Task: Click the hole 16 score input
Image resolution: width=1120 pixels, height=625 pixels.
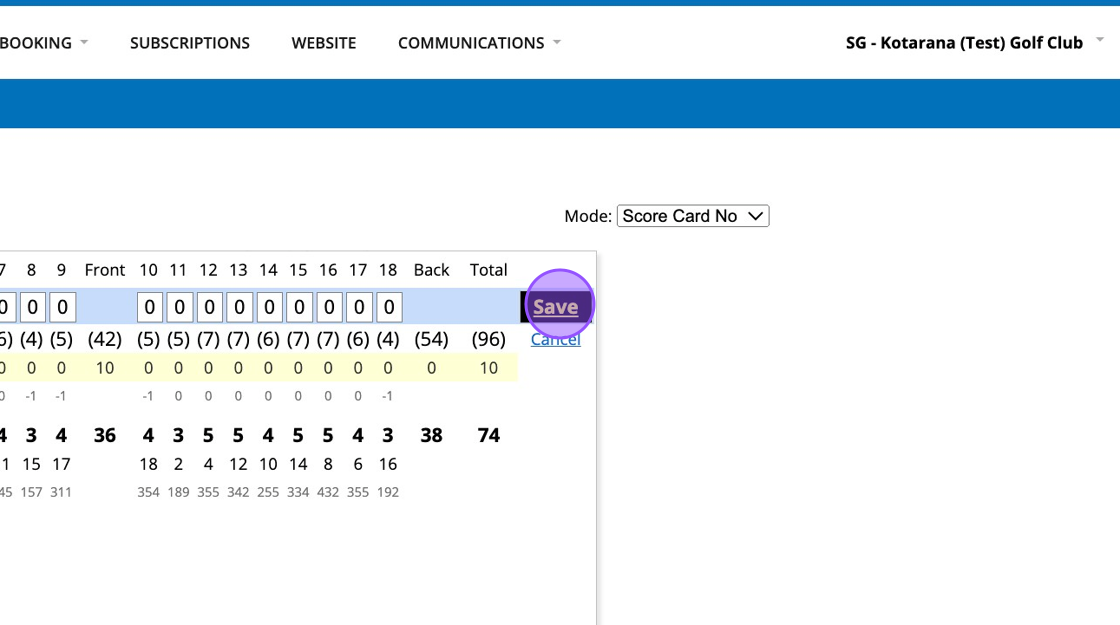Action: 329,307
